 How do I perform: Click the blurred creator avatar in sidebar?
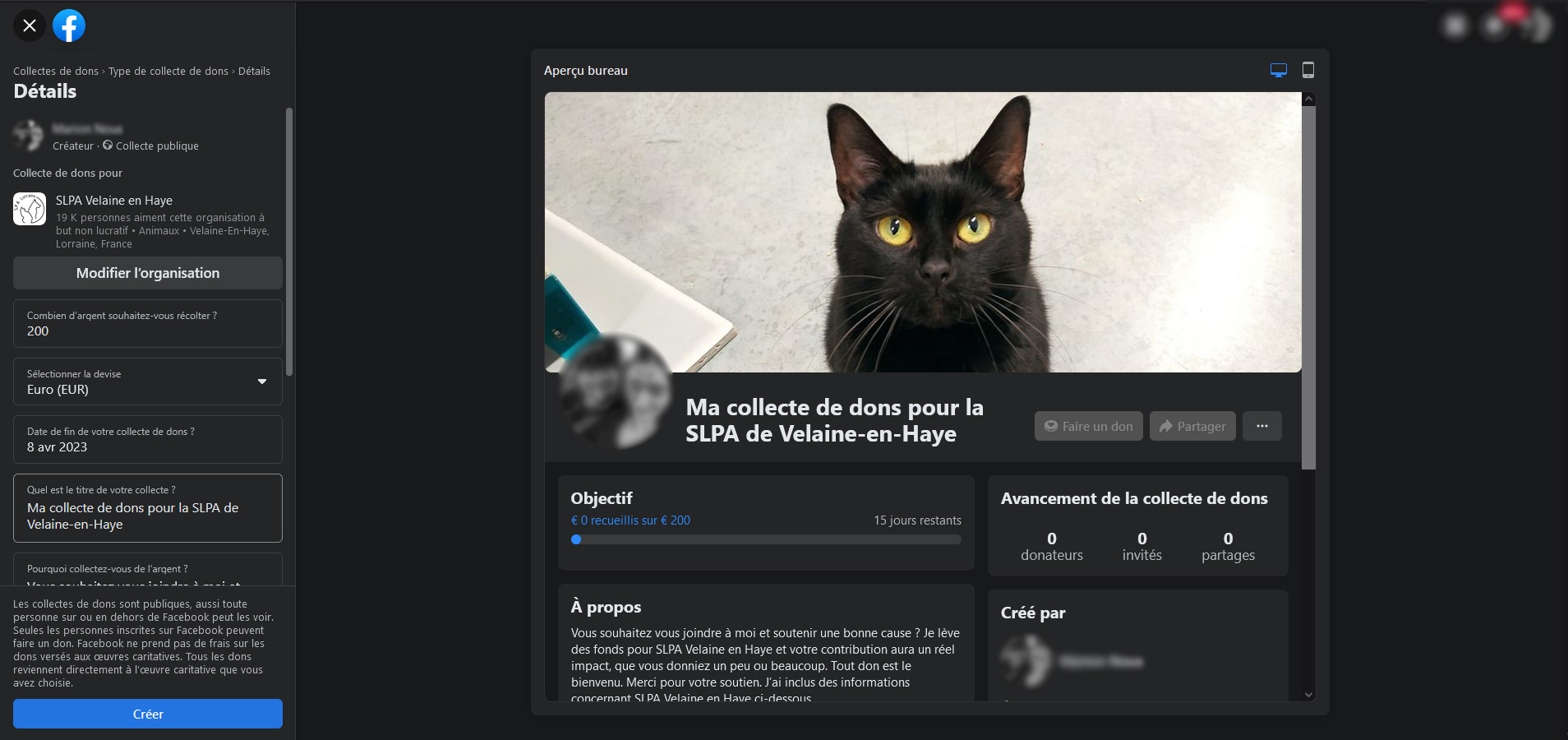click(30, 136)
